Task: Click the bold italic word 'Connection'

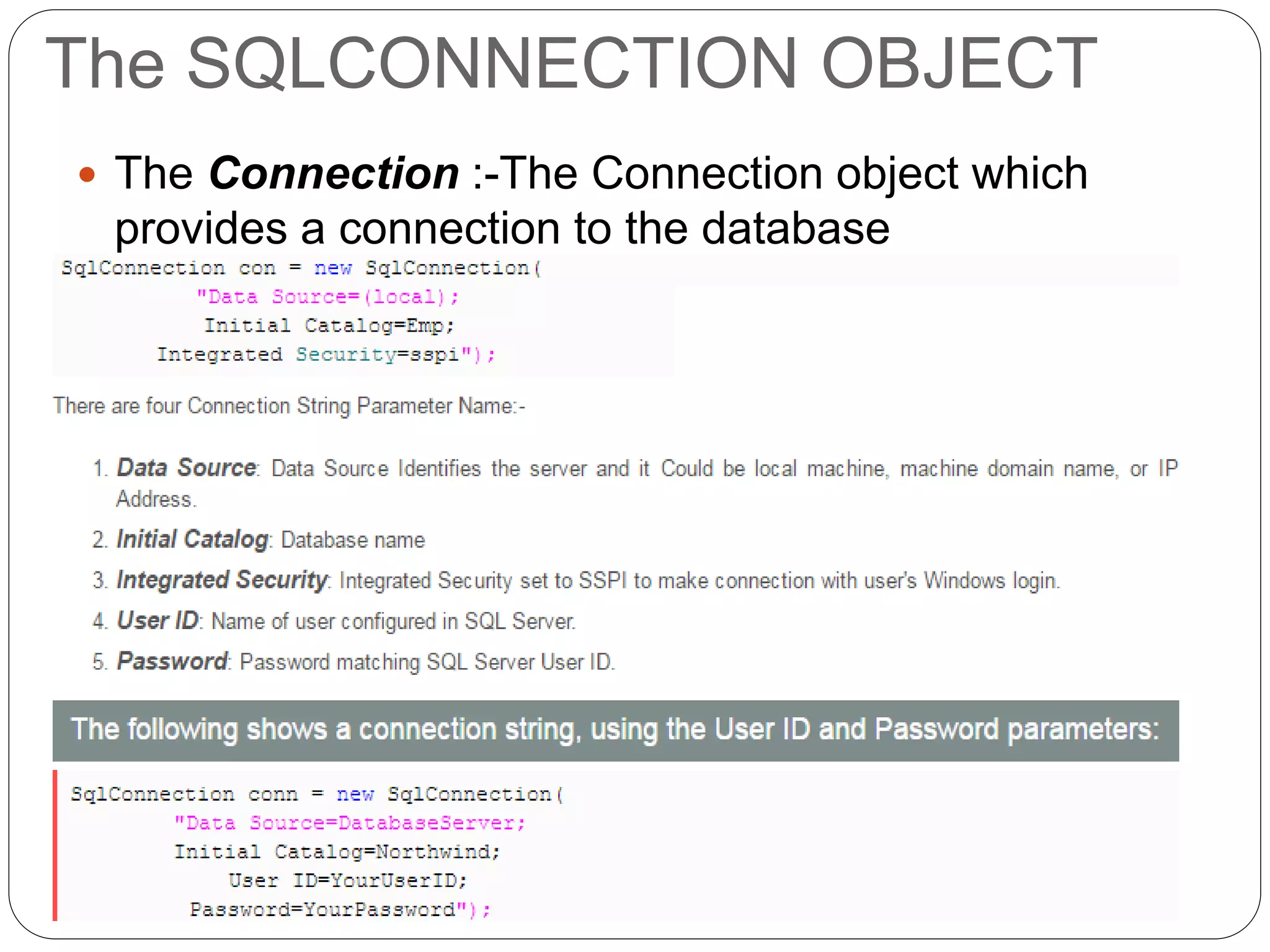Action: [x=334, y=173]
